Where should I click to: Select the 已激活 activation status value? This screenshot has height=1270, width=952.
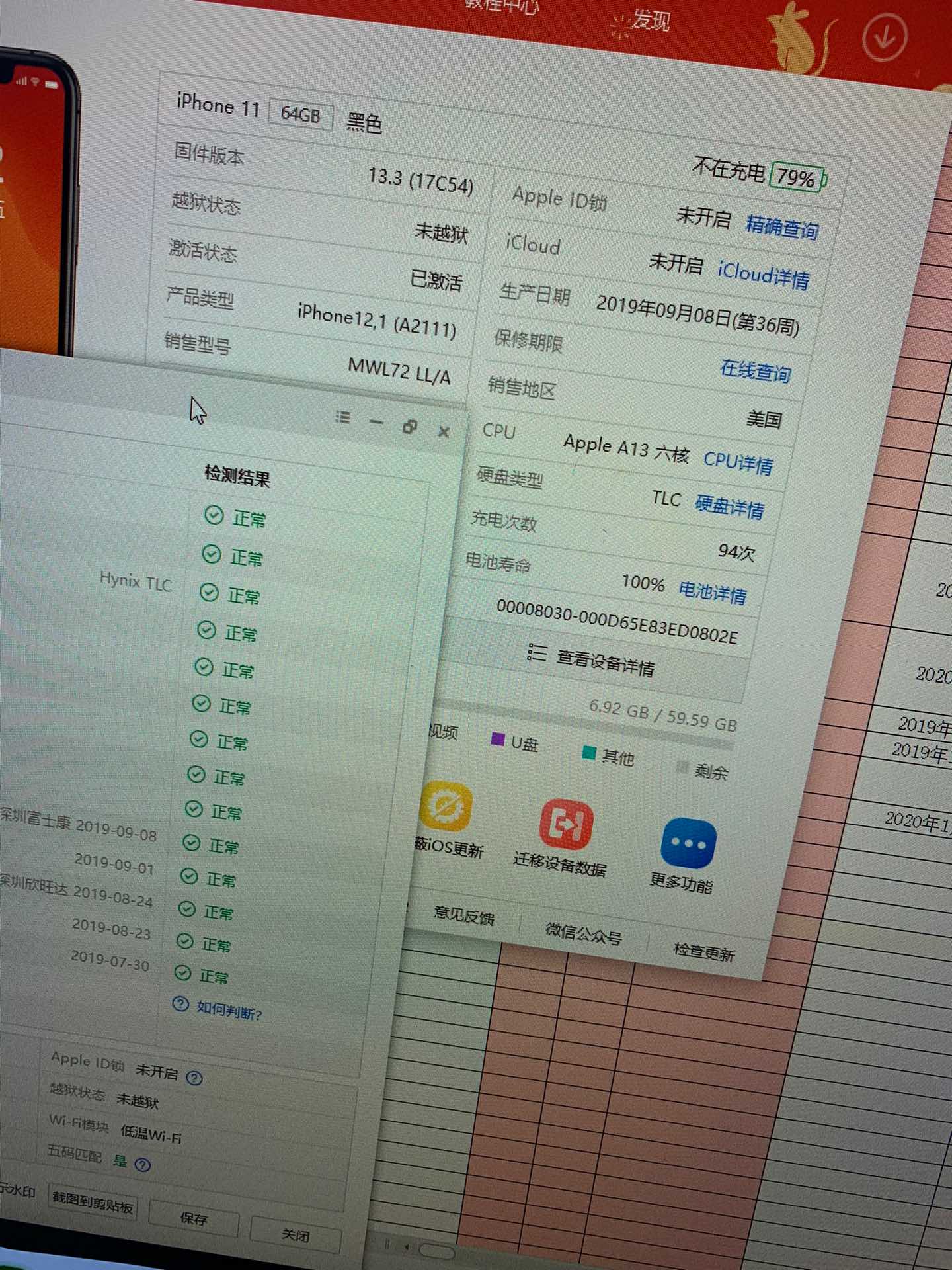click(x=436, y=279)
